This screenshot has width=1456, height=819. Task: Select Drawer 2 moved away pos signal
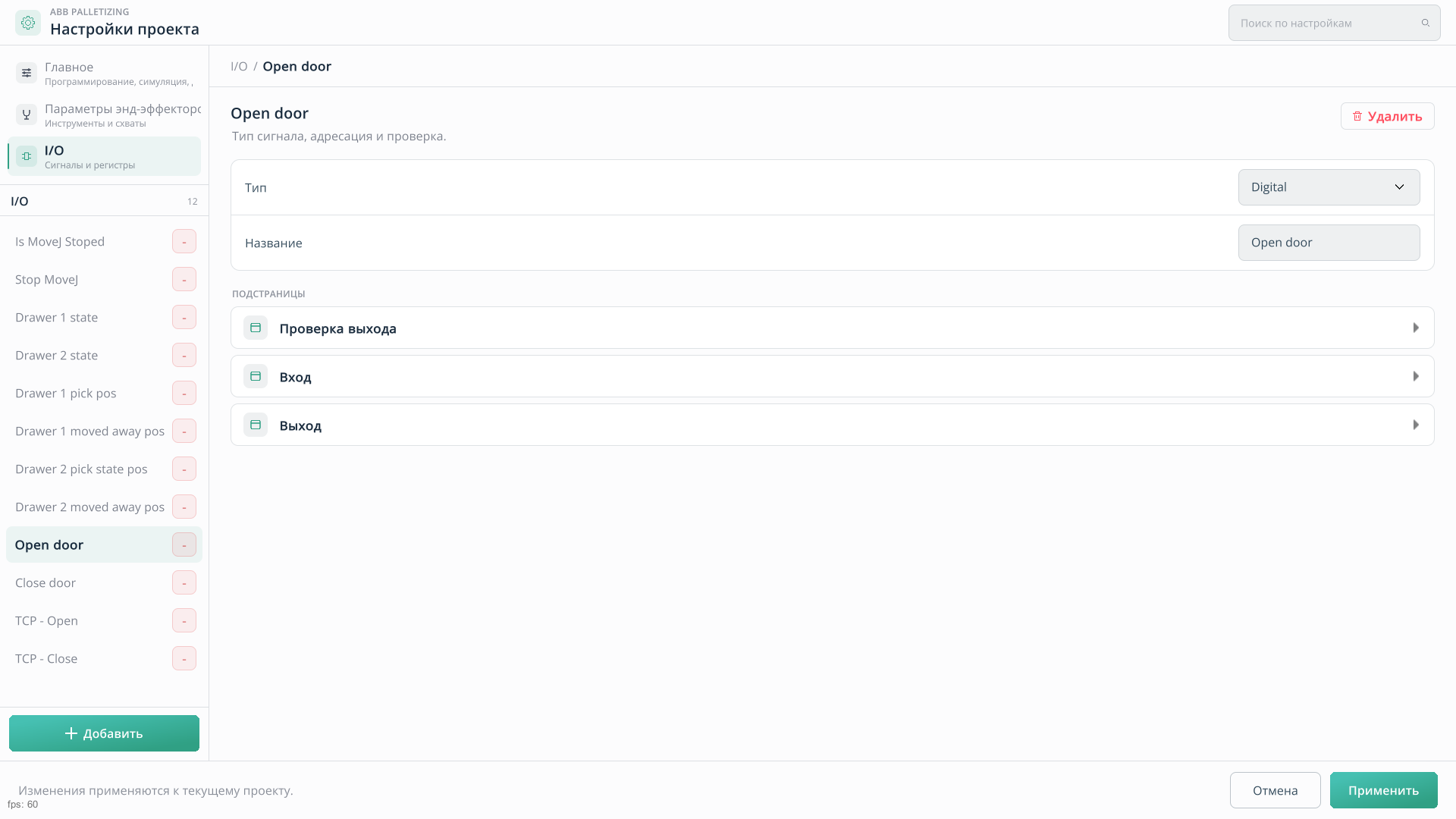tap(105, 507)
